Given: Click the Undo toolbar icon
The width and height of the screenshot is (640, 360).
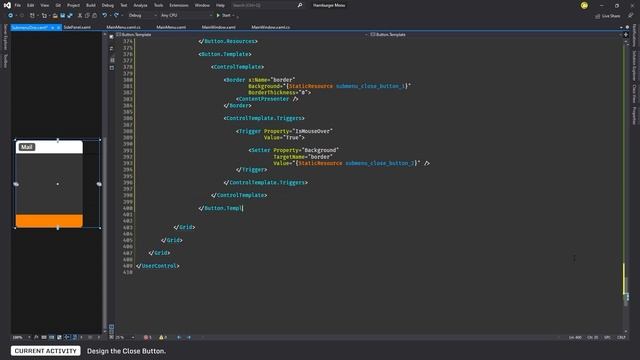Looking at the screenshot, I should point(104,16).
